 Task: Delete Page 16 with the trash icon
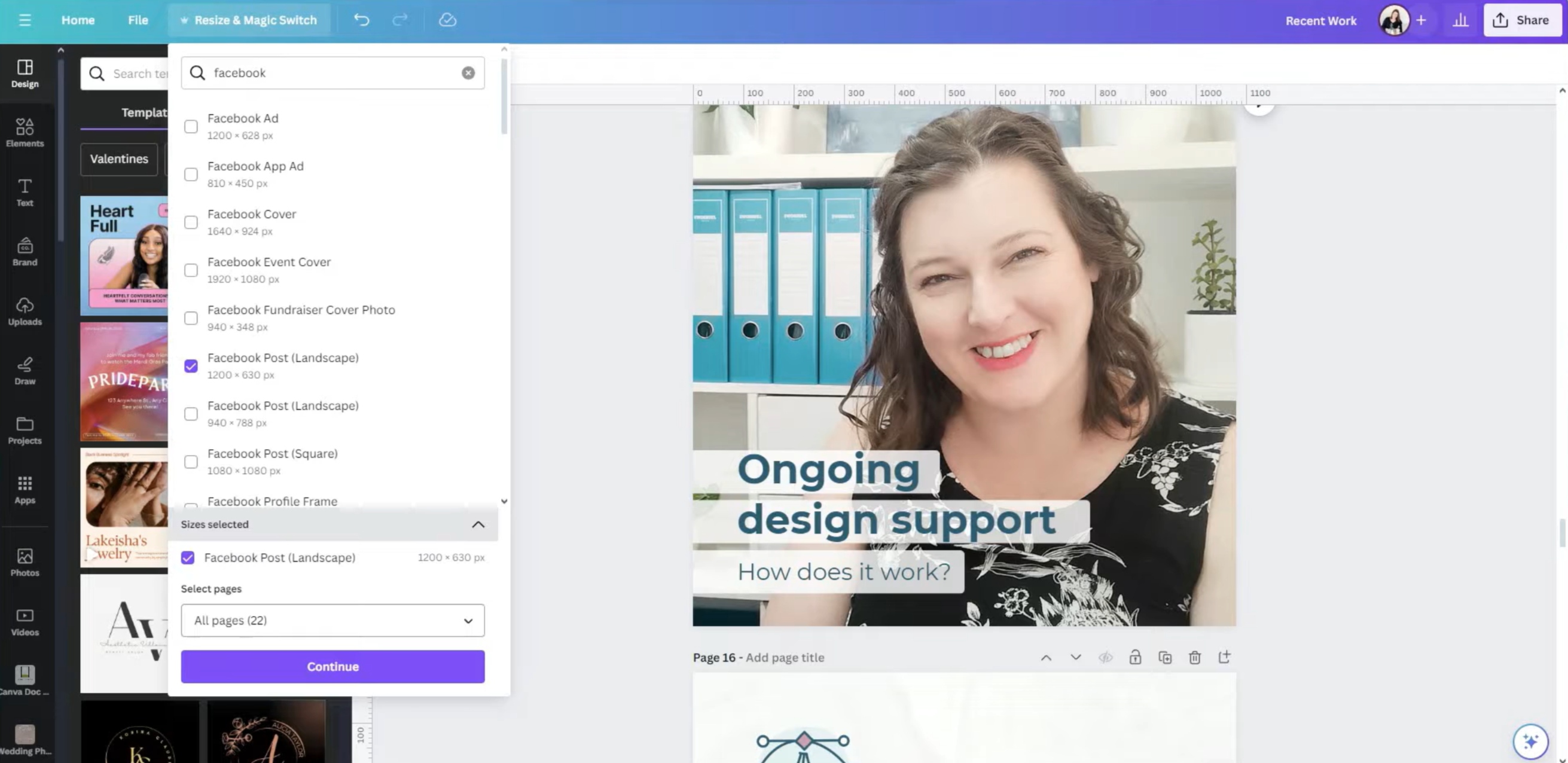coord(1195,657)
